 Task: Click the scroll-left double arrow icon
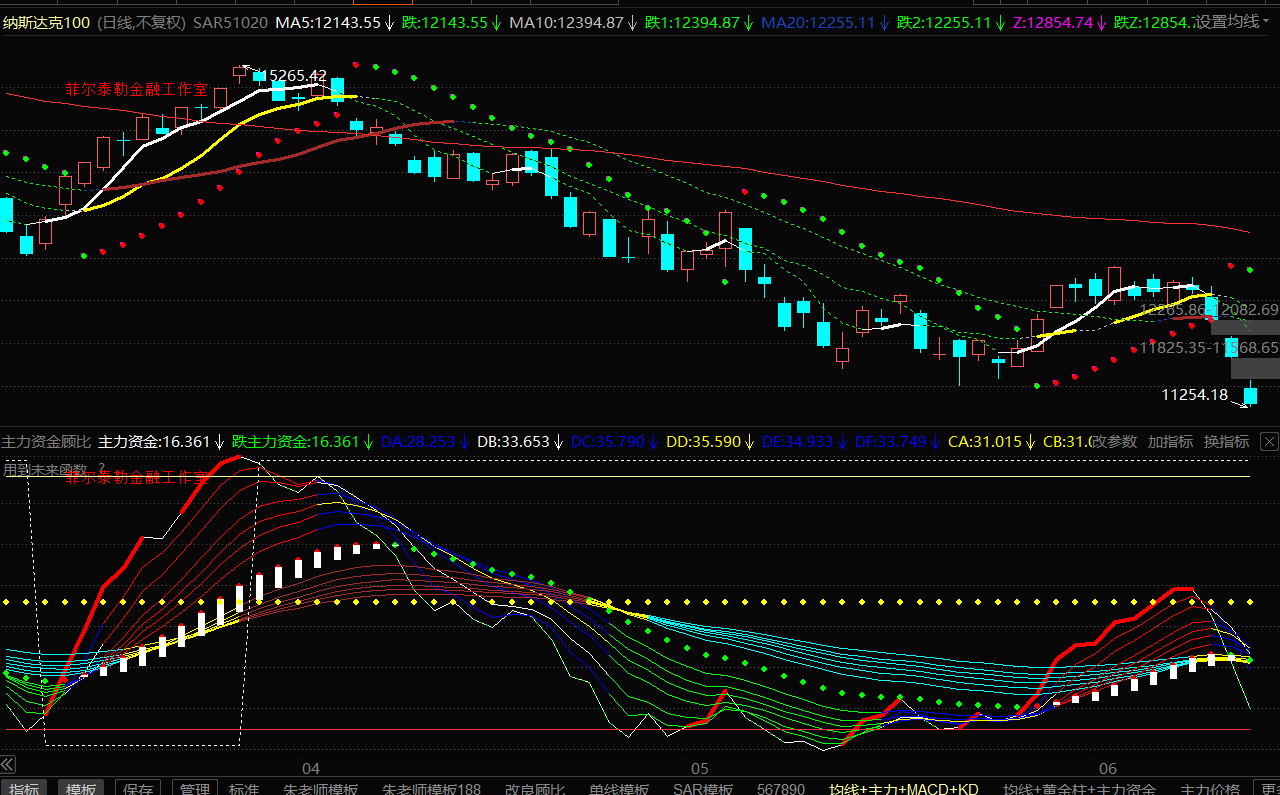click(8, 765)
